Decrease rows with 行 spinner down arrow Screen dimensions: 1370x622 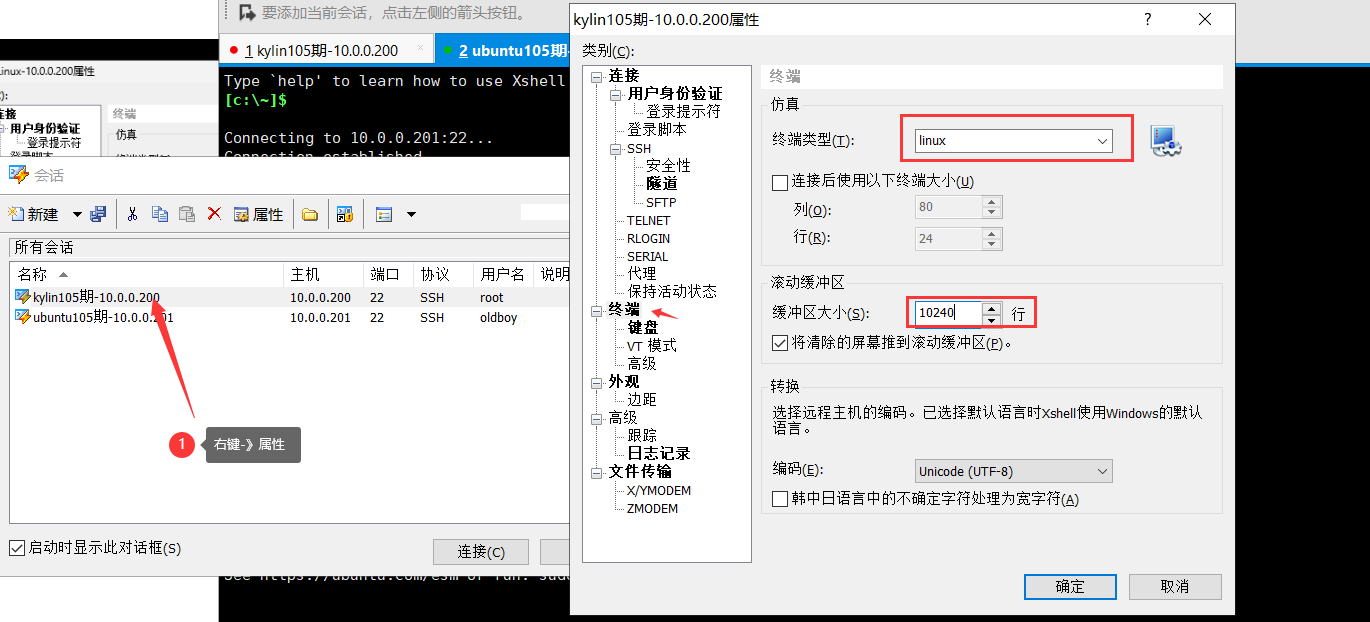click(991, 244)
